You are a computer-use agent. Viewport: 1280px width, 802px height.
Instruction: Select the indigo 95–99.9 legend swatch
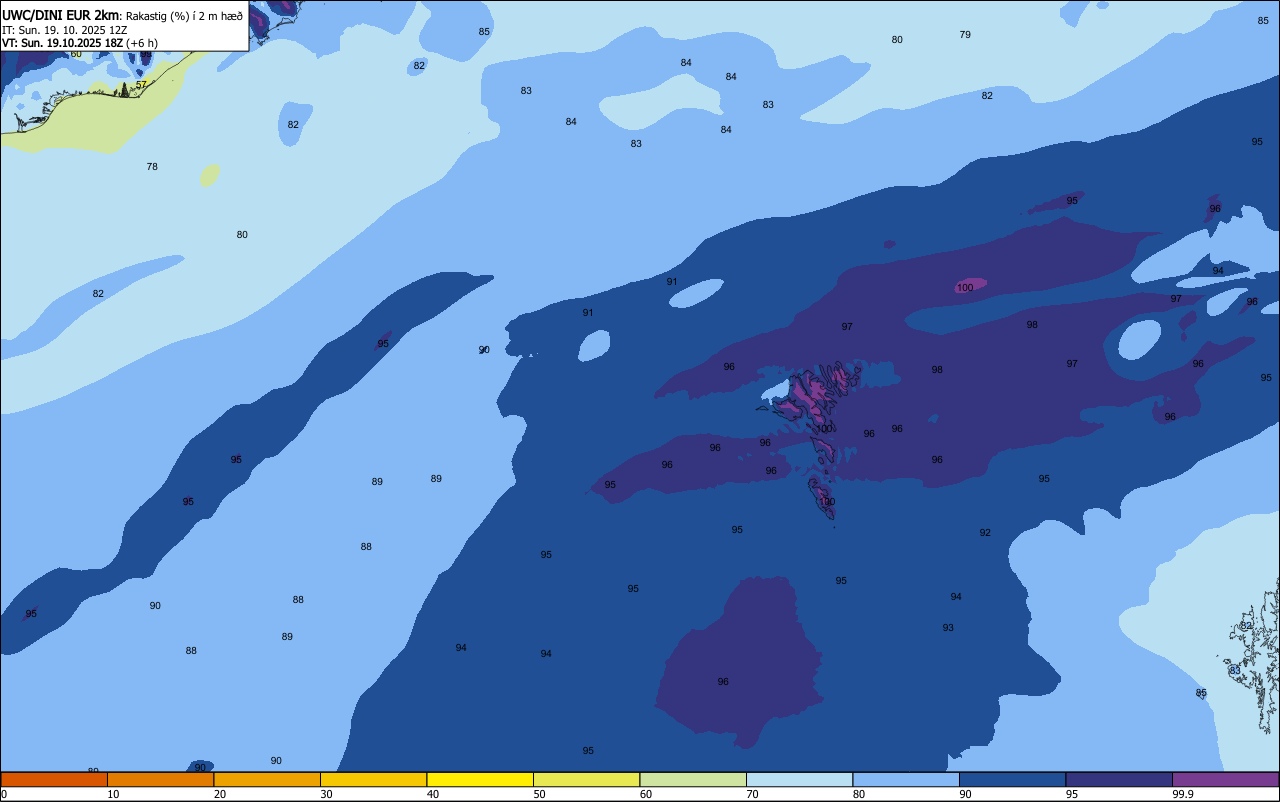(x=1119, y=779)
